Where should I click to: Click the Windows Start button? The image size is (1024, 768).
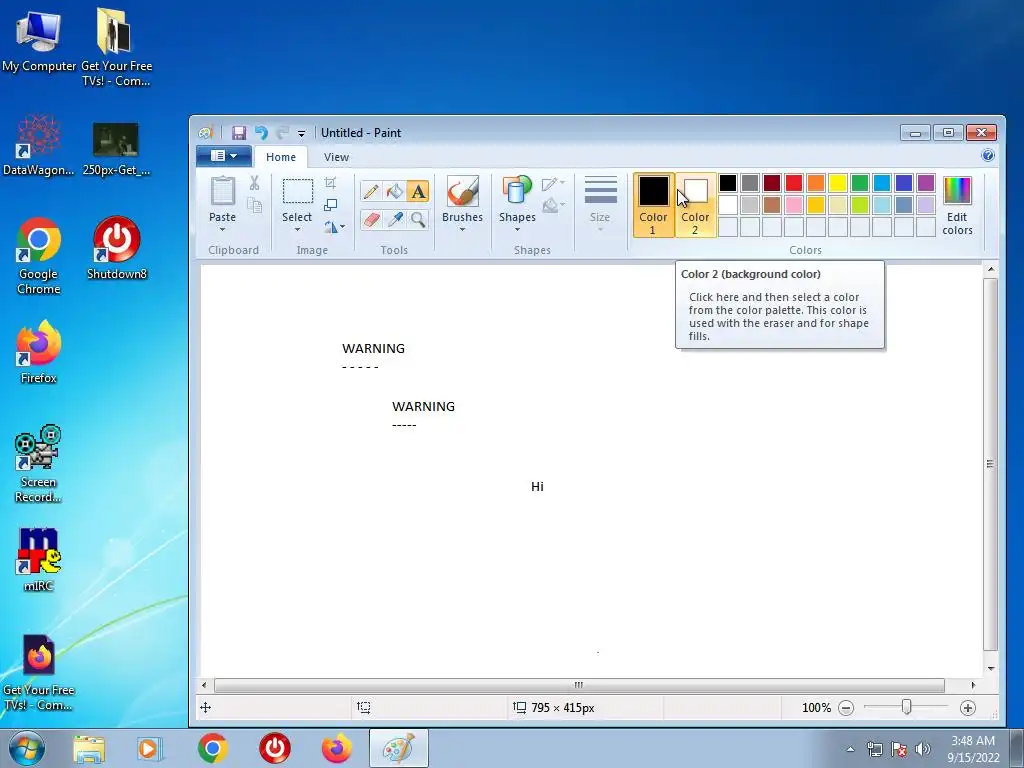click(x=27, y=748)
